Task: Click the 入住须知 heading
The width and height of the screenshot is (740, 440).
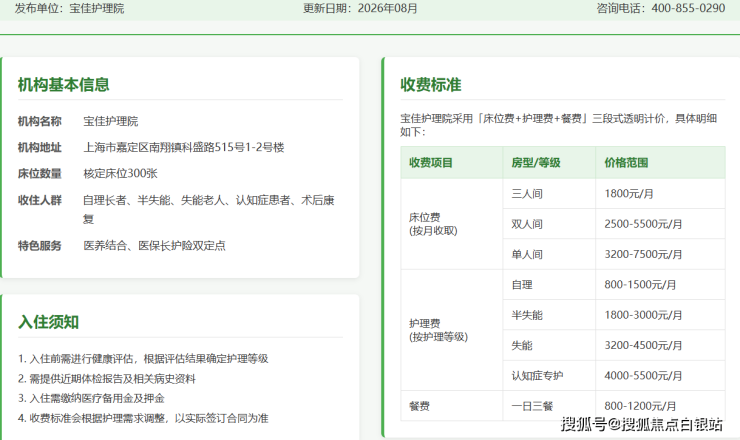Action: coord(49,322)
